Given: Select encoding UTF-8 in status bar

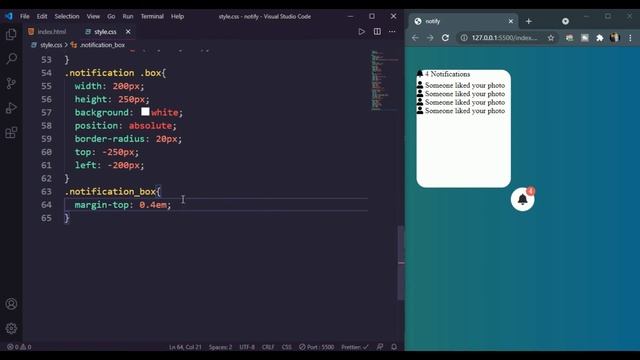Looking at the screenshot, I should (x=247, y=347).
